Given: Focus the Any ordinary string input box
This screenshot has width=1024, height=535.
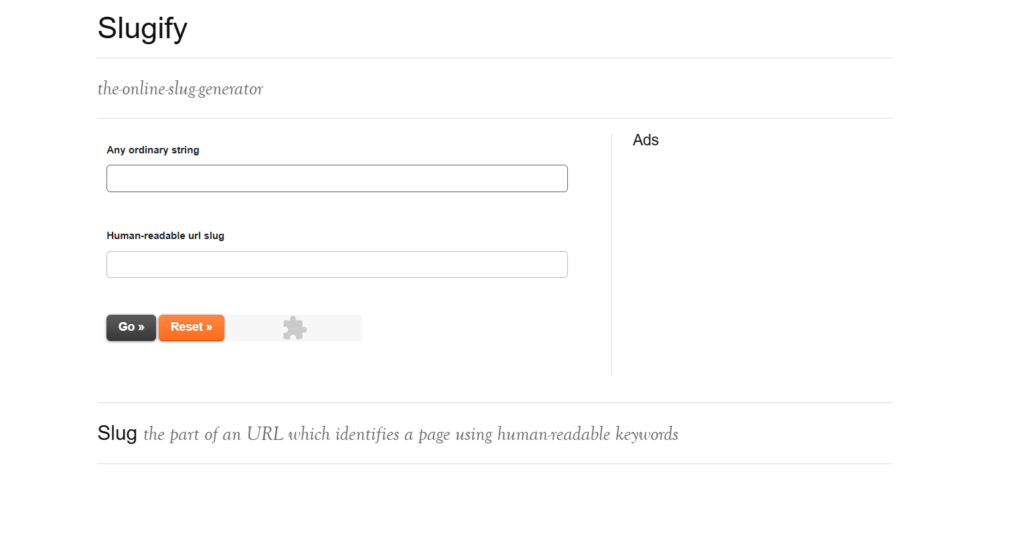Looking at the screenshot, I should [x=337, y=178].
